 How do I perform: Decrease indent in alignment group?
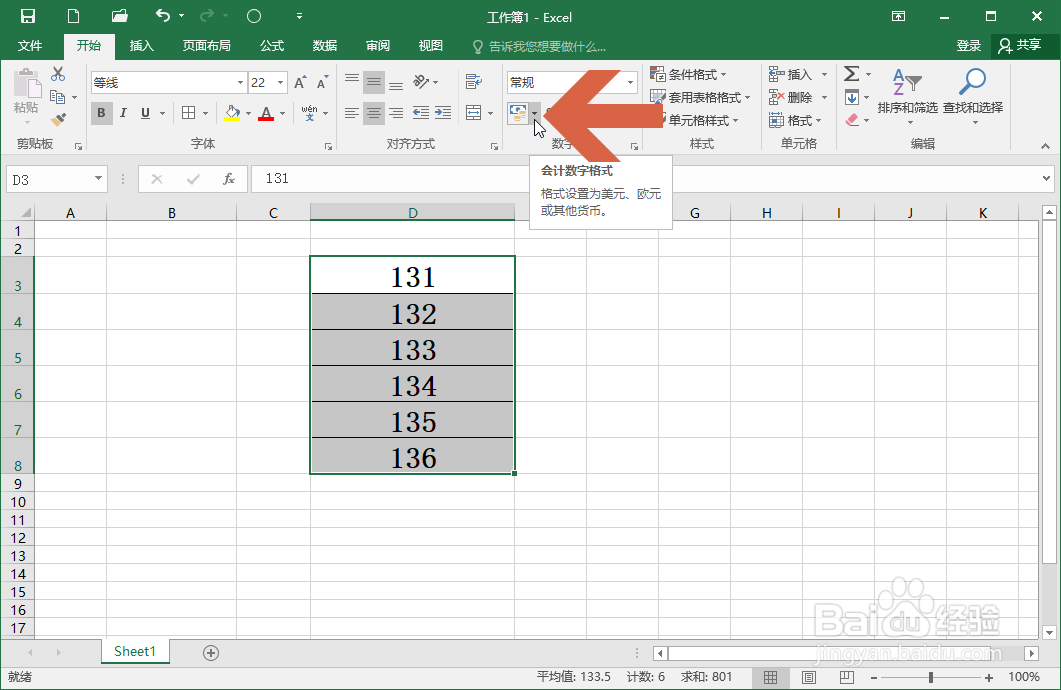420,113
